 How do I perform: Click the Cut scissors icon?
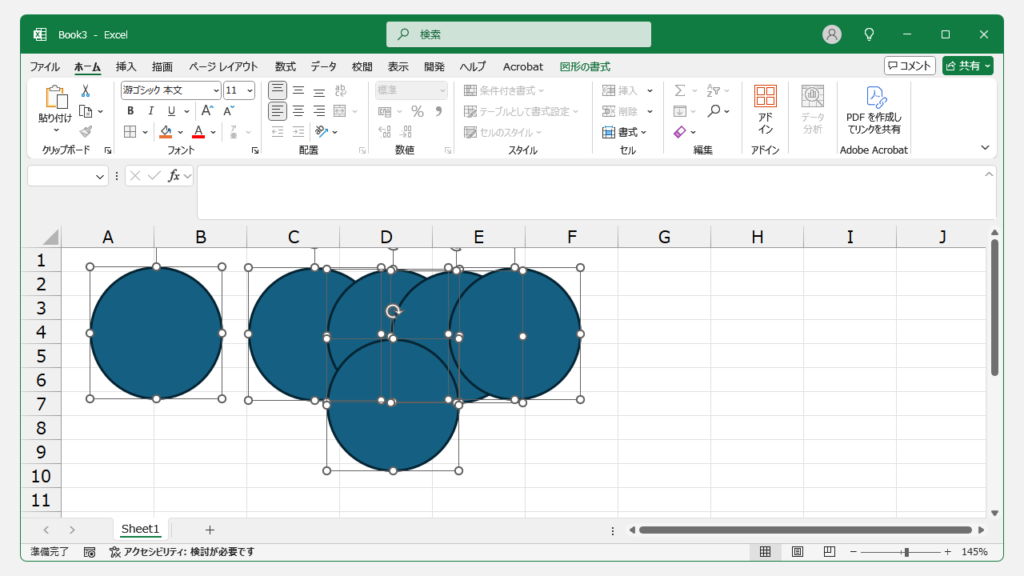click(85, 91)
